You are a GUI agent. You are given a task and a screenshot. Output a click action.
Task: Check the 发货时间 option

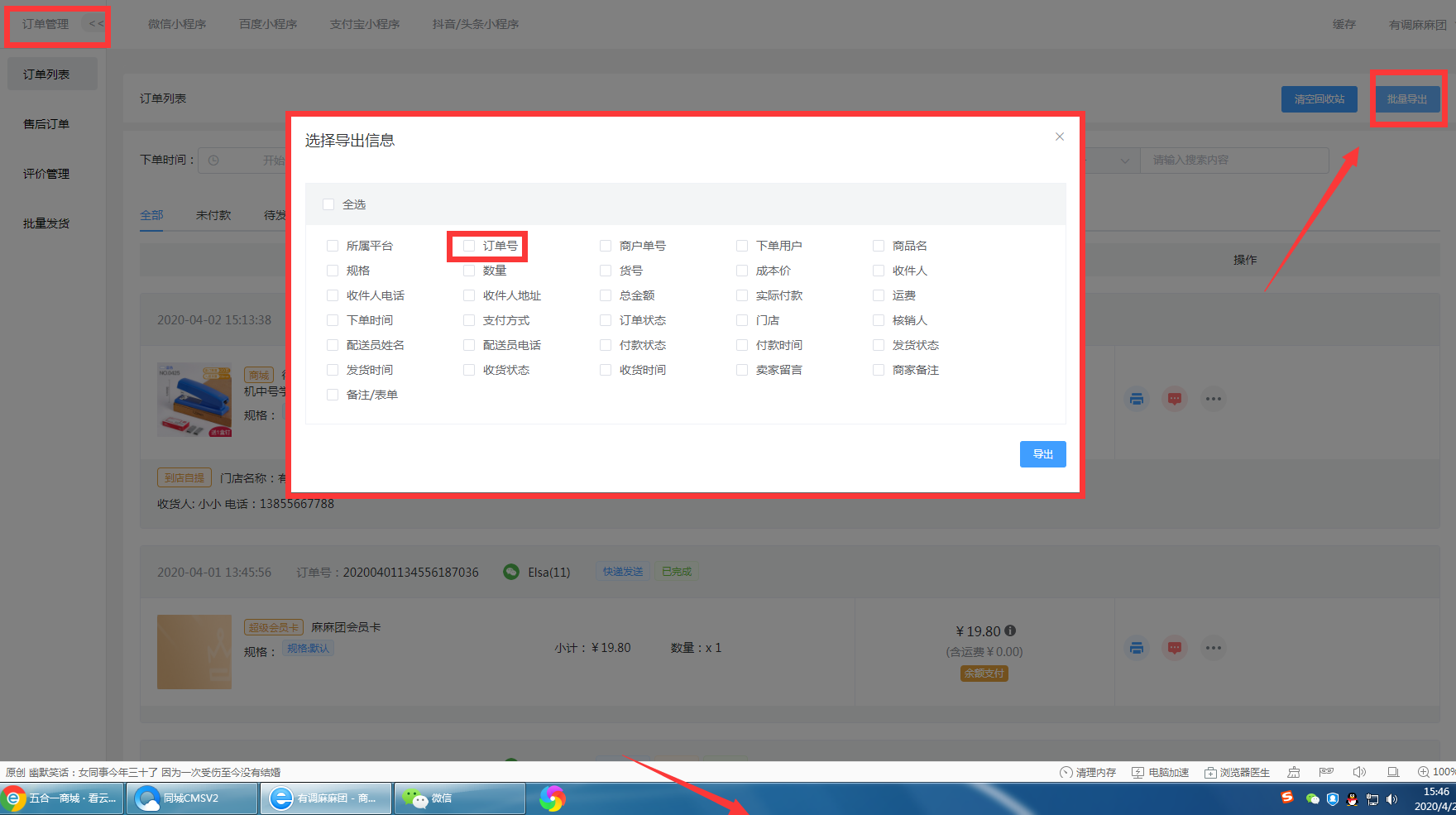click(x=333, y=370)
